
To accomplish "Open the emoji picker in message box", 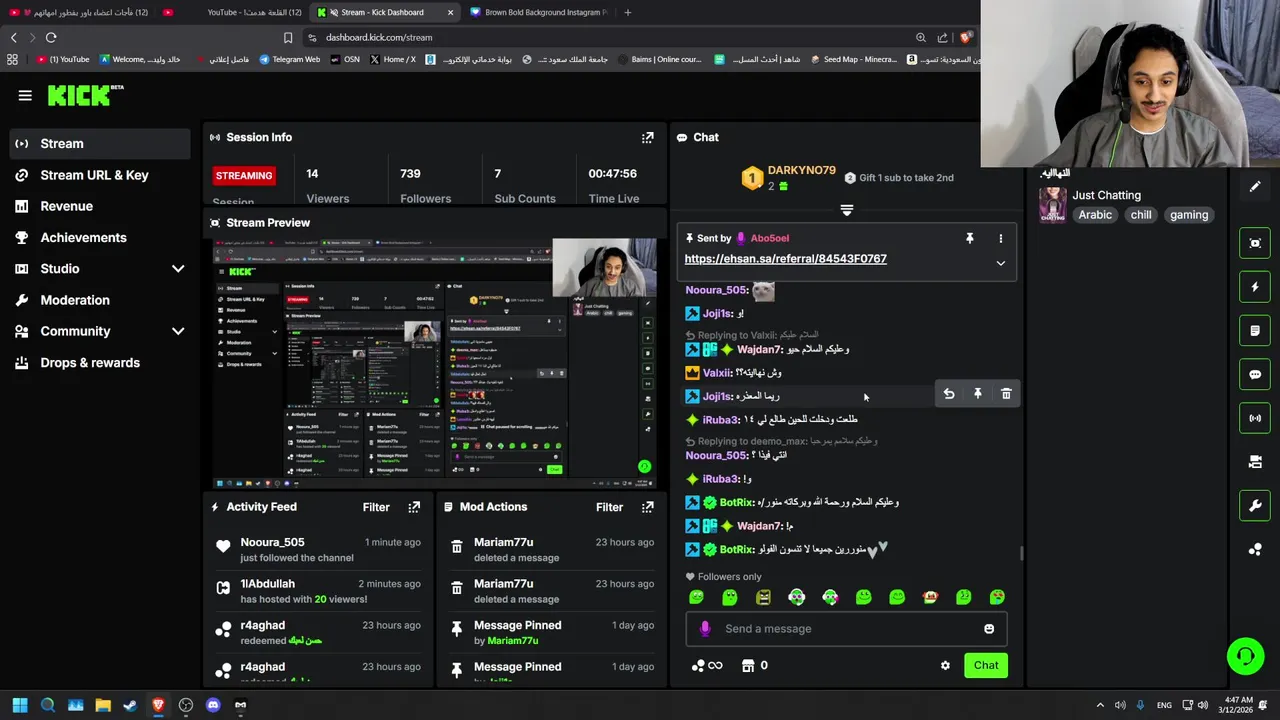I will tap(989, 629).
